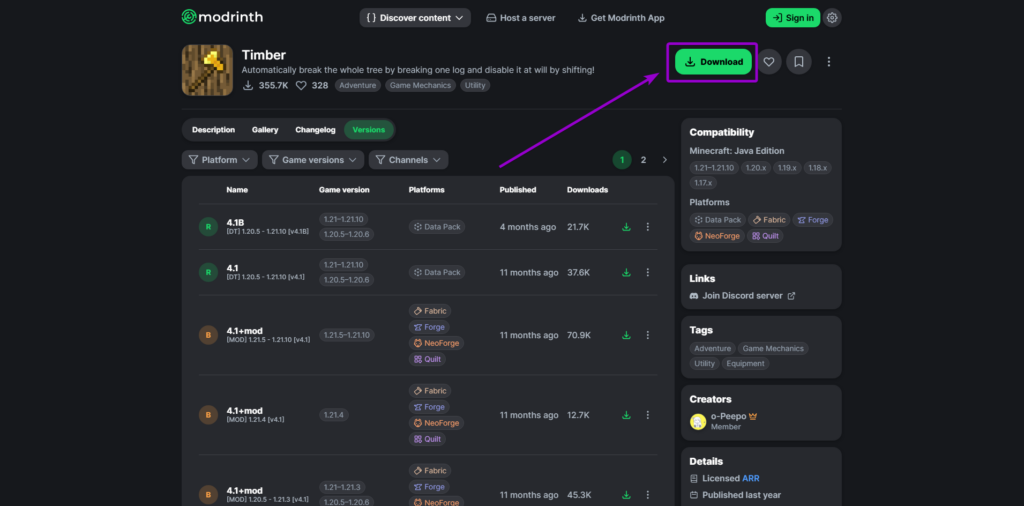Viewport: 1024px width, 506px height.
Task: Download version 4.1B via its green arrow icon
Action: [x=626, y=227]
